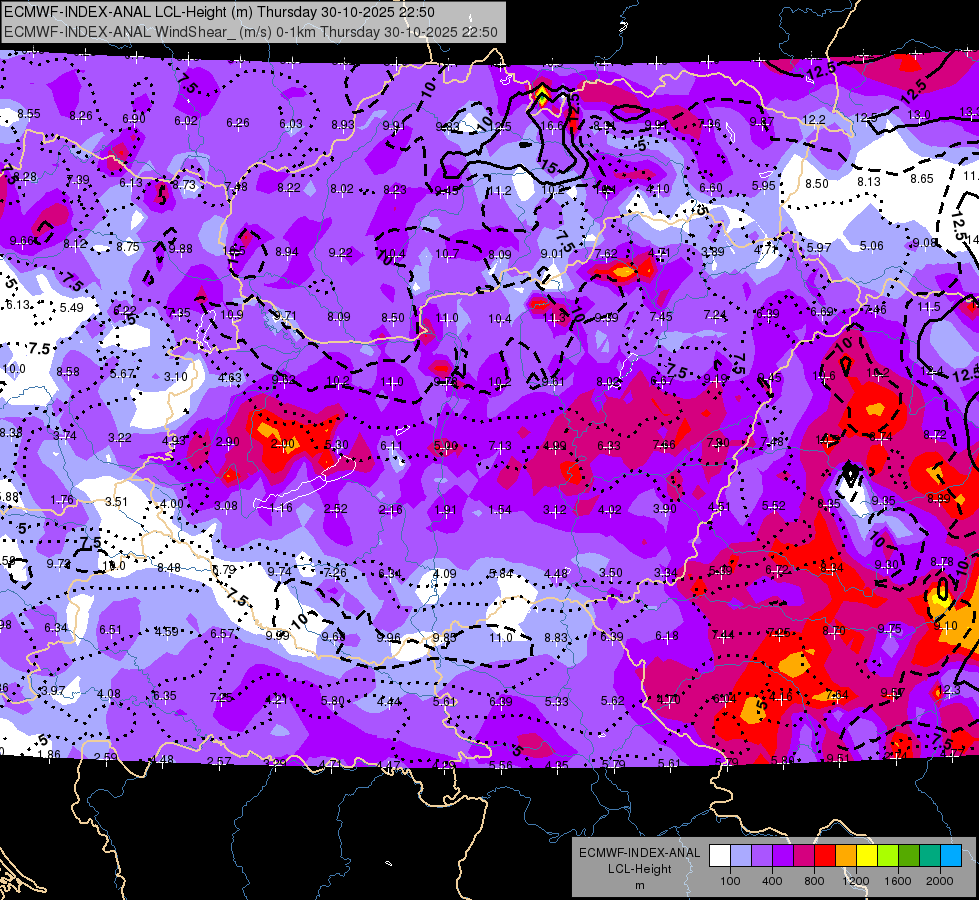Click the 9.30 wind shear value
Screen dimensions: 979x900
pyautogui.click(x=887, y=565)
